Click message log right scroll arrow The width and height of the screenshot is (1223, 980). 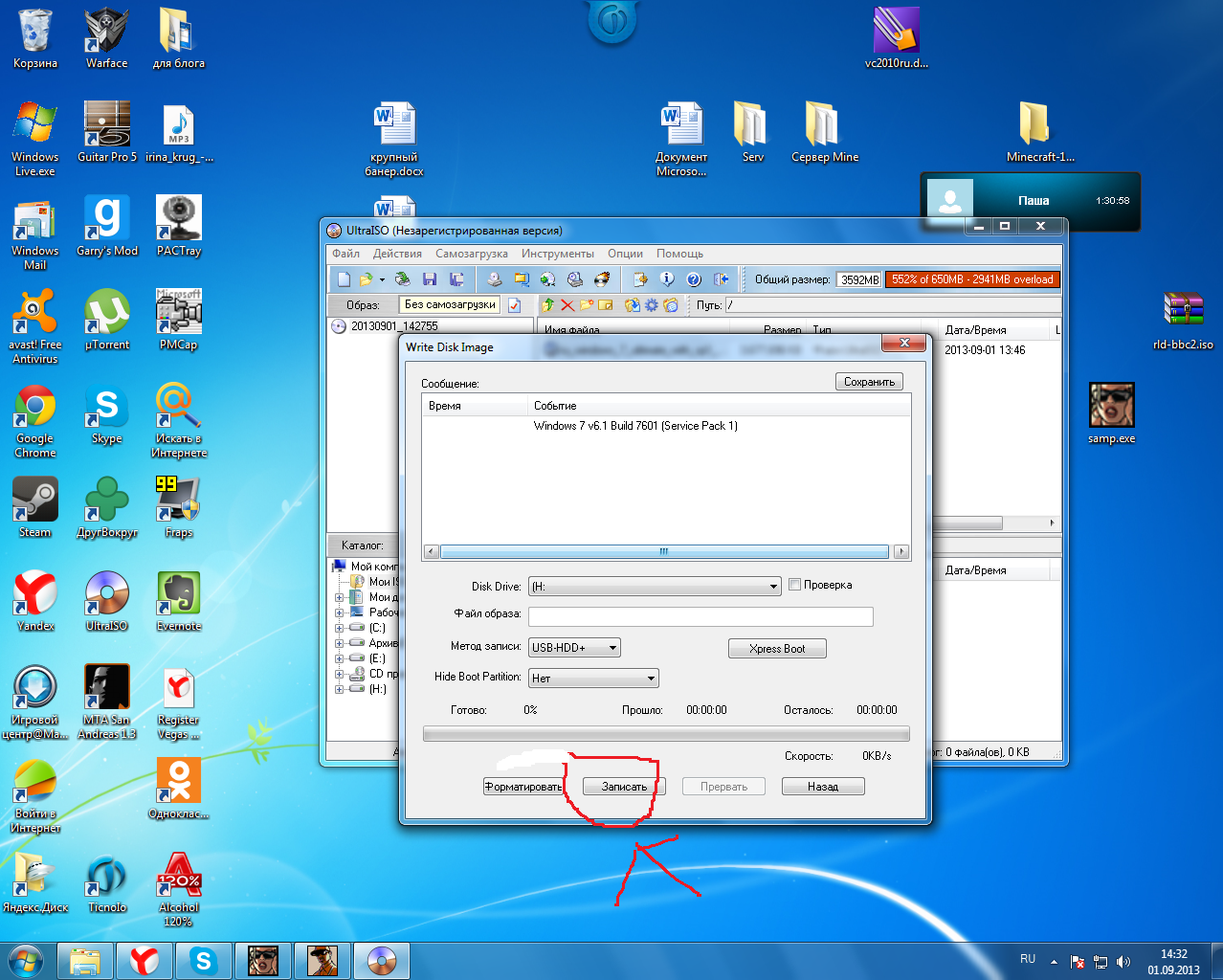[901, 552]
